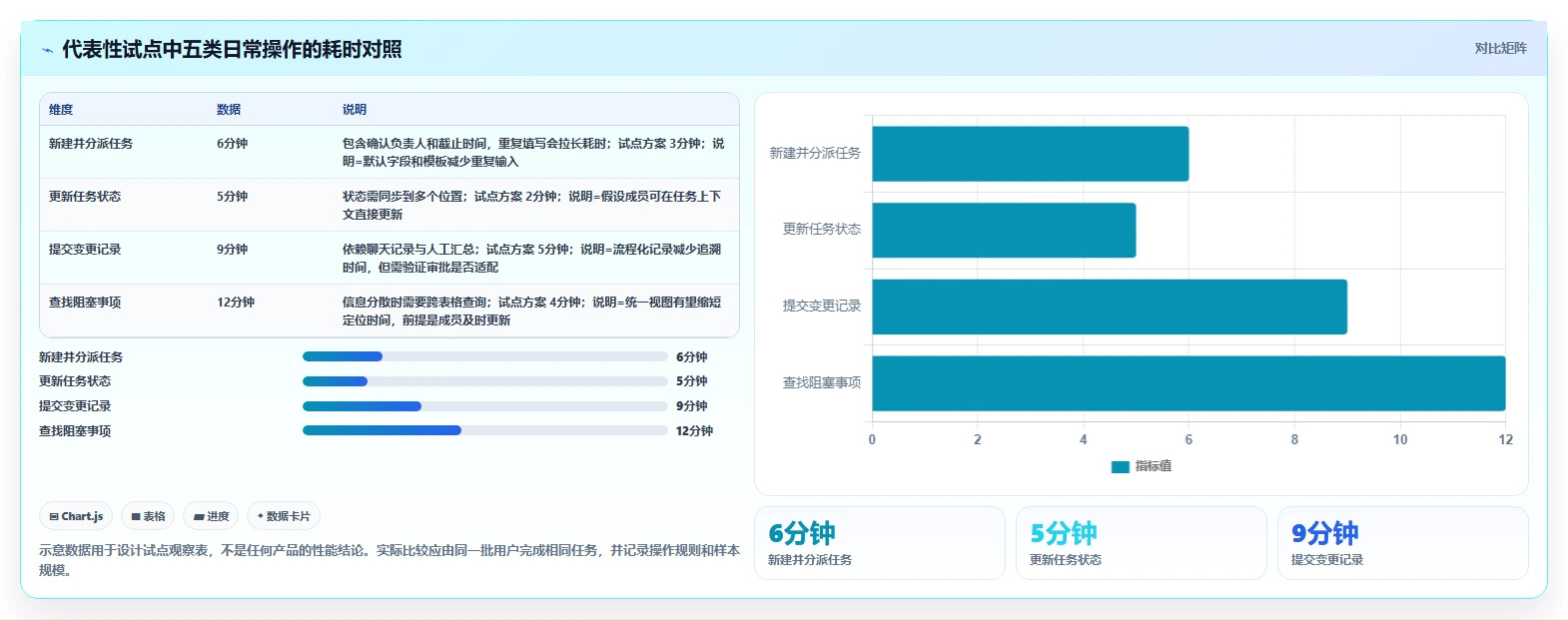This screenshot has width=1568, height=620.
Task: Click the 查找阻塞事项 label in the progress list
Action: pyautogui.click(x=75, y=431)
